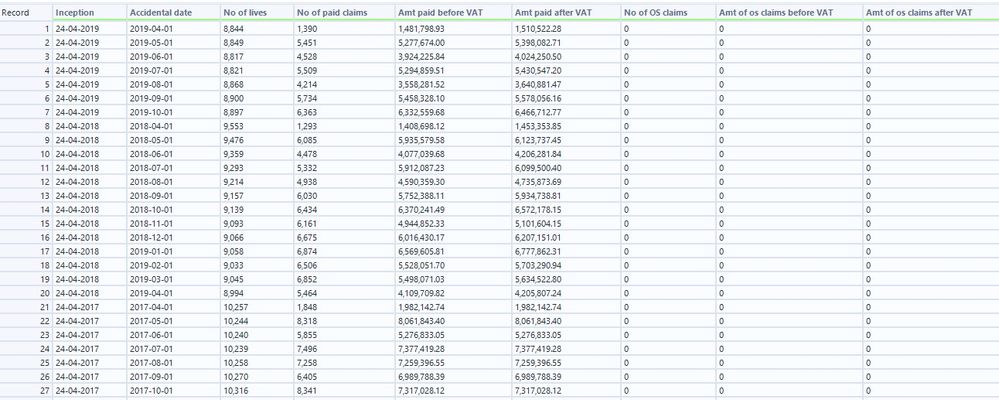Select Inception cell in record 8
Screen dimensions: 999x400
point(77,127)
